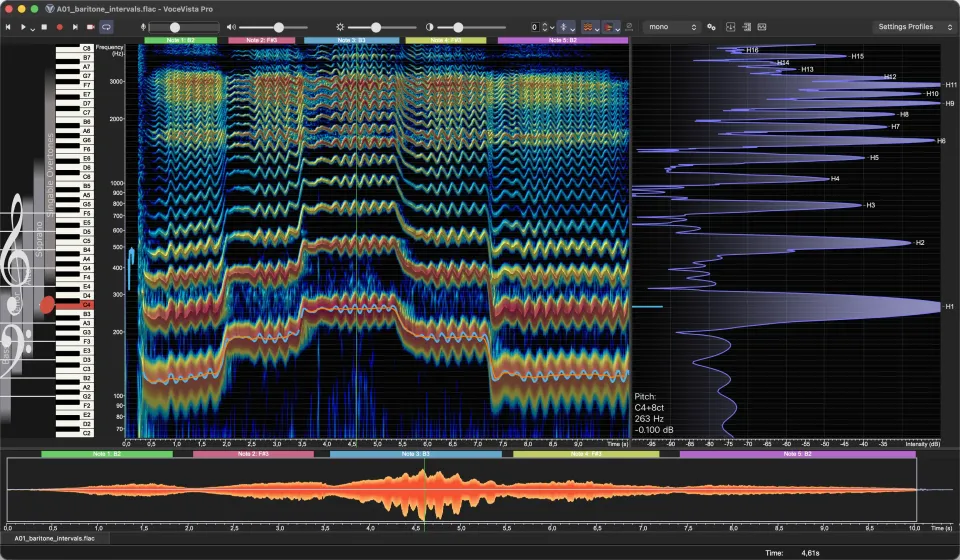Click the H3 harmonic label in spectrum
The width and height of the screenshot is (960, 560).
(871, 205)
